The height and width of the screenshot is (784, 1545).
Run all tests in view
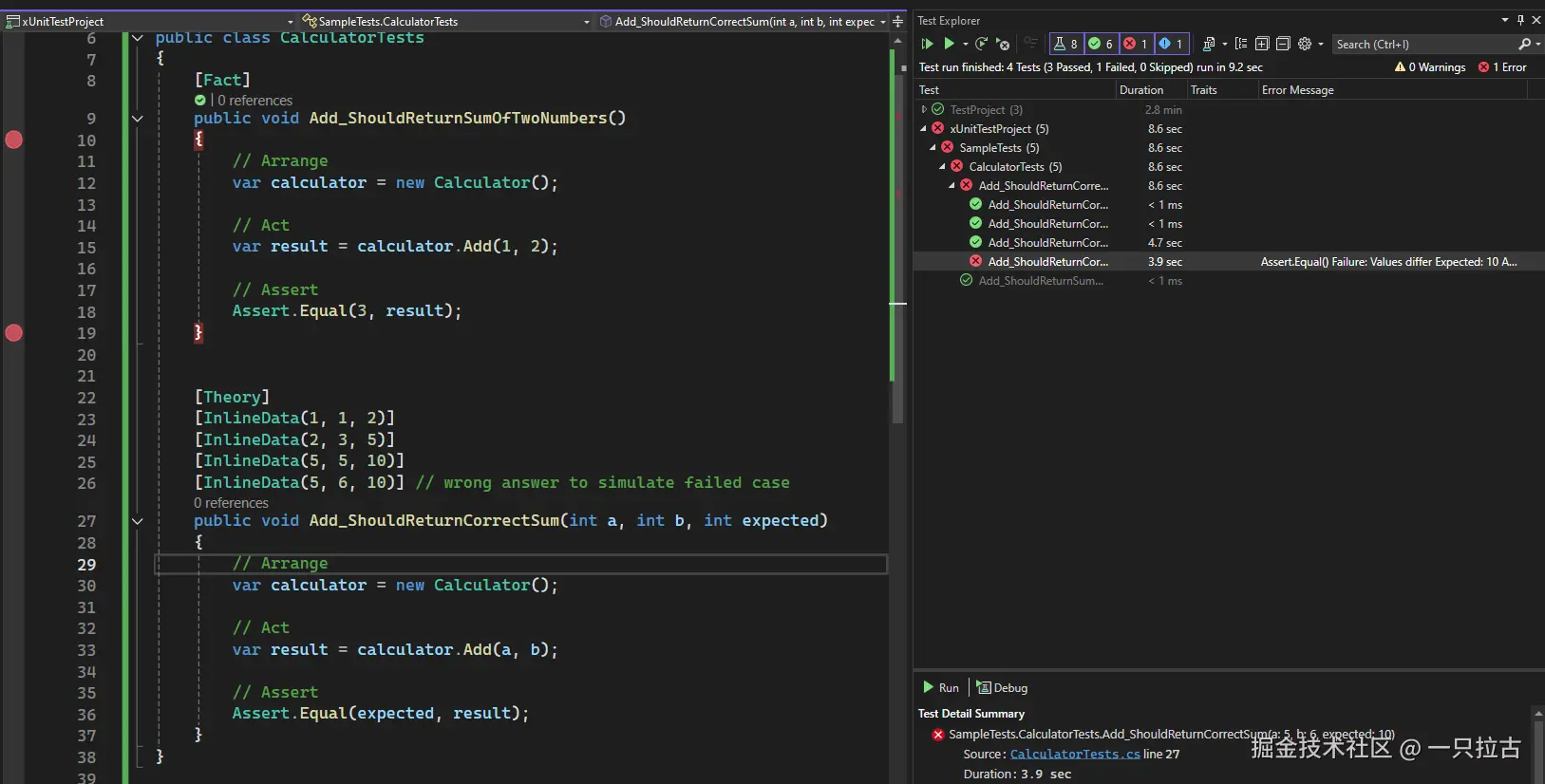(928, 44)
